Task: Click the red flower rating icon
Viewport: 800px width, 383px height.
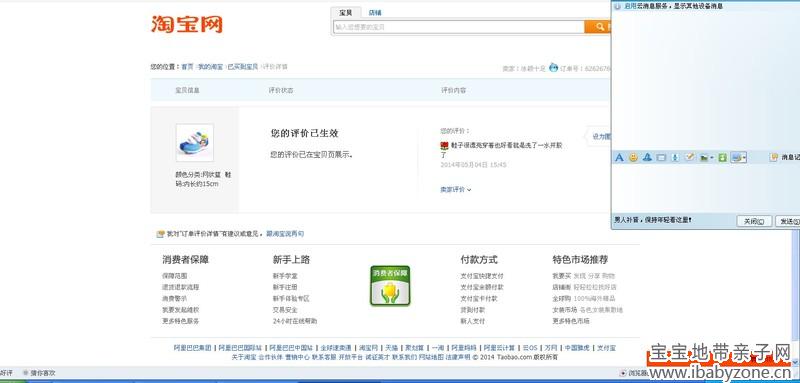Action: [444, 146]
